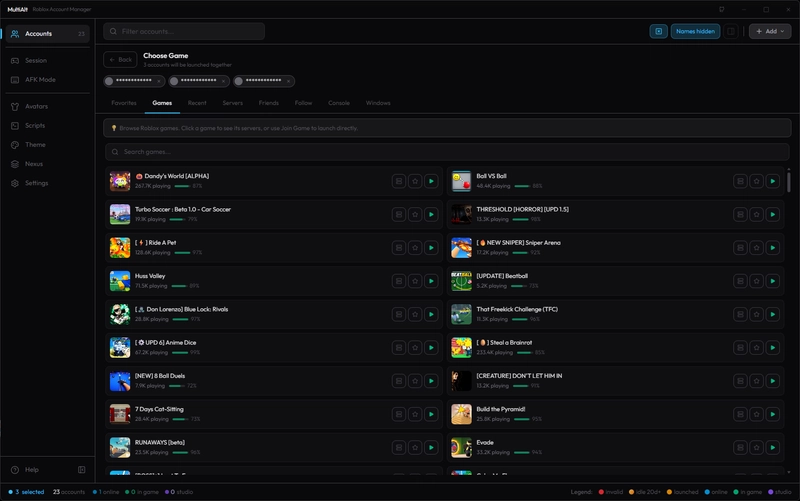Play Huss Volley
Image resolution: width=800 pixels, height=501 pixels.
431,281
